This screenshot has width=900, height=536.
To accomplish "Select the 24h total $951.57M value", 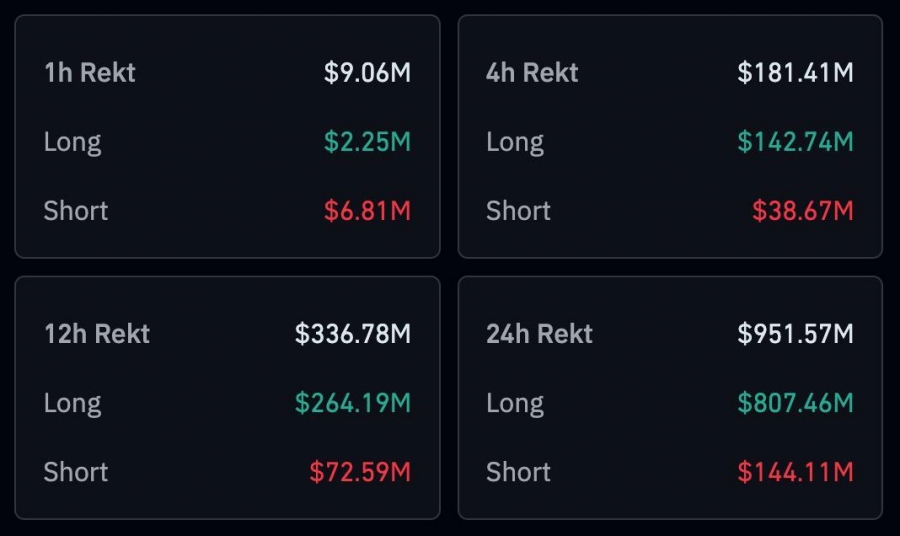I will click(796, 334).
